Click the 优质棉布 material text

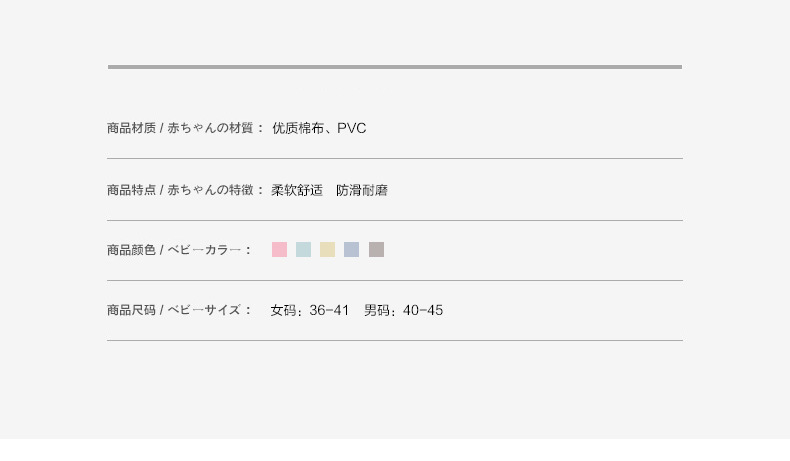tap(299, 128)
